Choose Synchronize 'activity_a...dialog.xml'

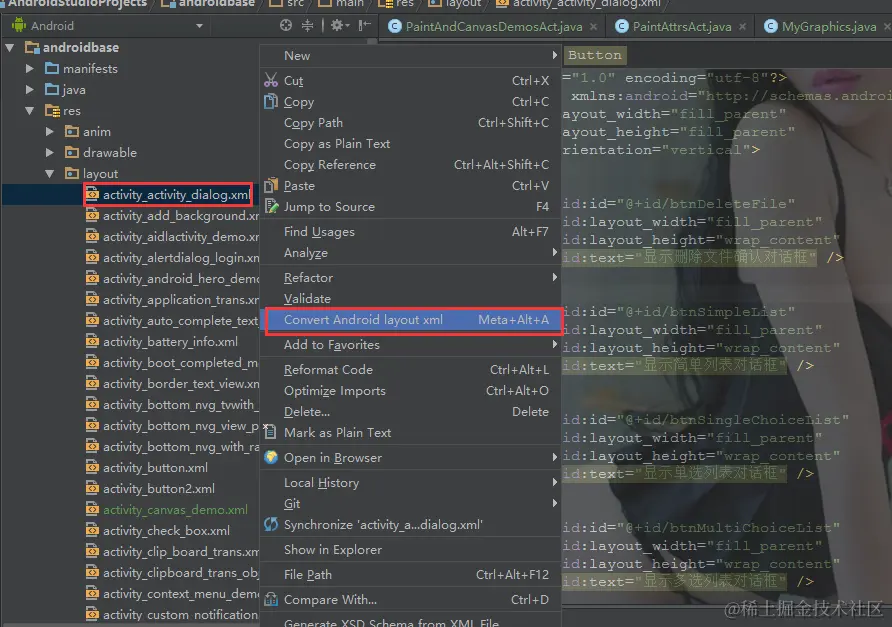tap(411, 526)
